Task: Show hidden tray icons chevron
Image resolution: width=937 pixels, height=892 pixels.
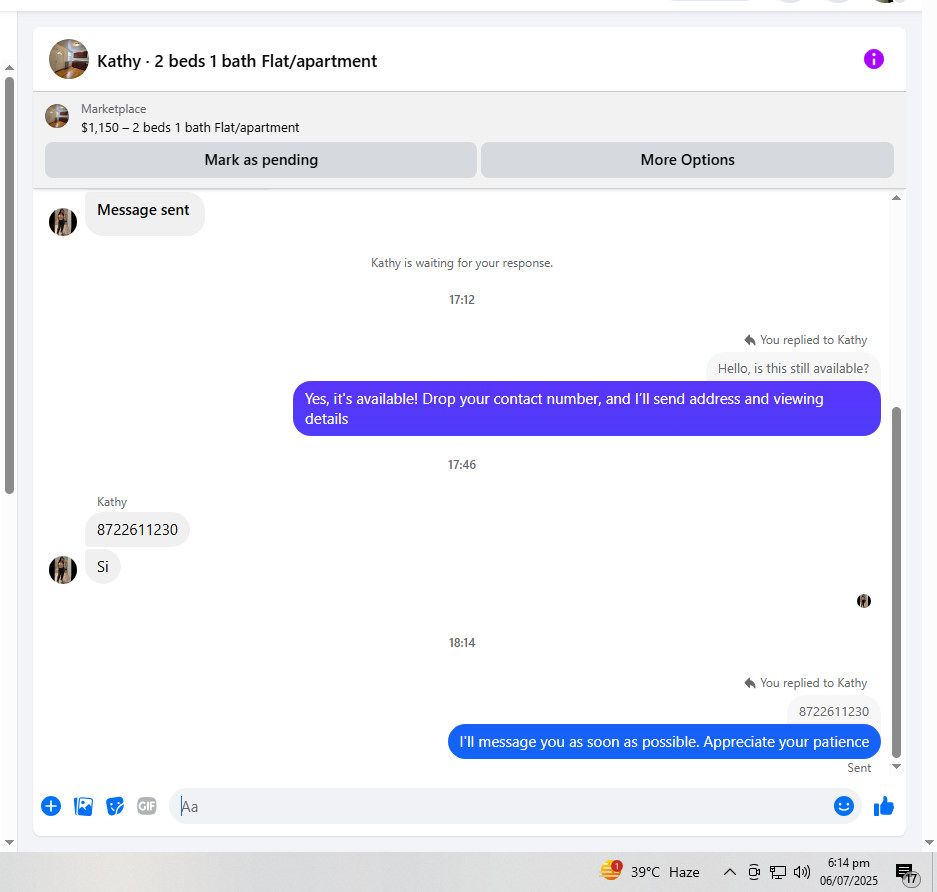Action: point(730,872)
